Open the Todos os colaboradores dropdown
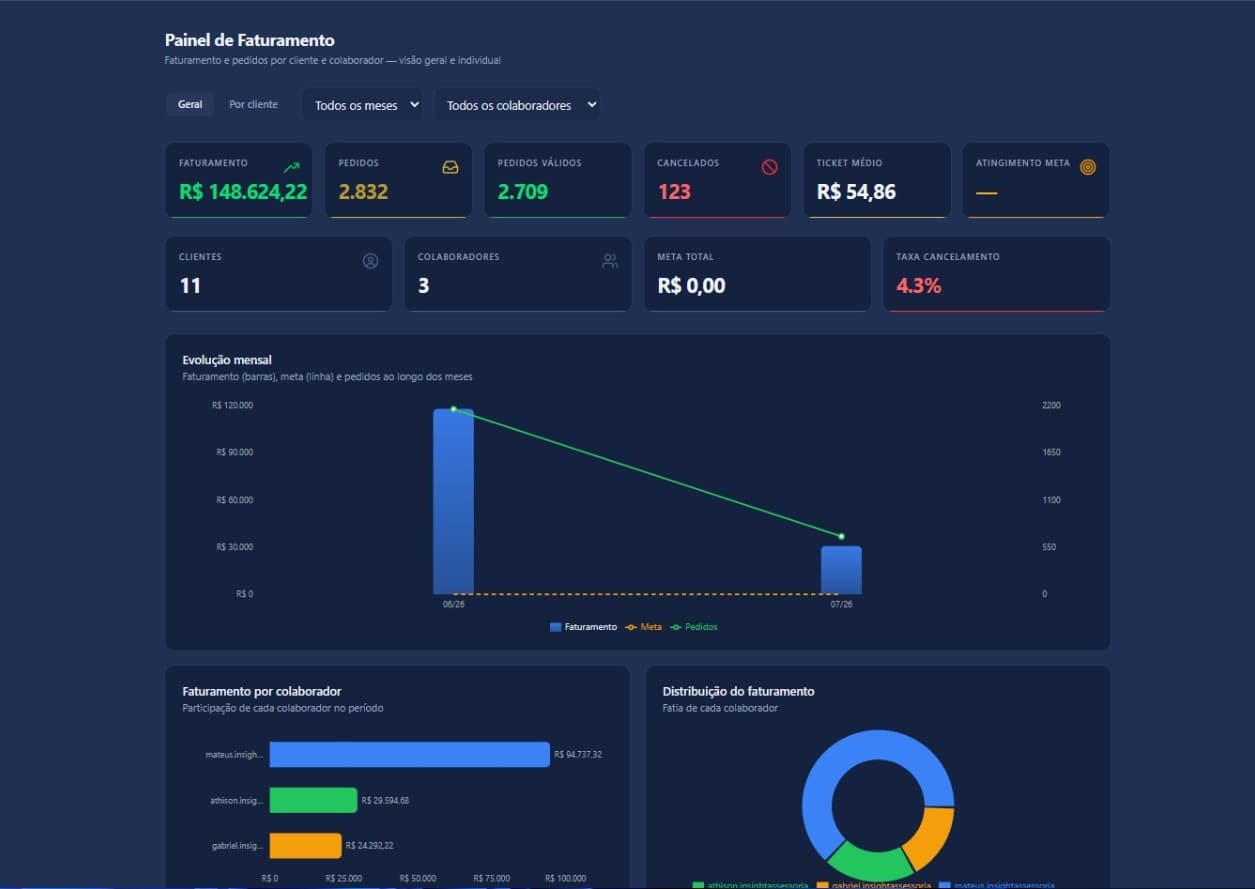The height and width of the screenshot is (889, 1255). point(517,105)
